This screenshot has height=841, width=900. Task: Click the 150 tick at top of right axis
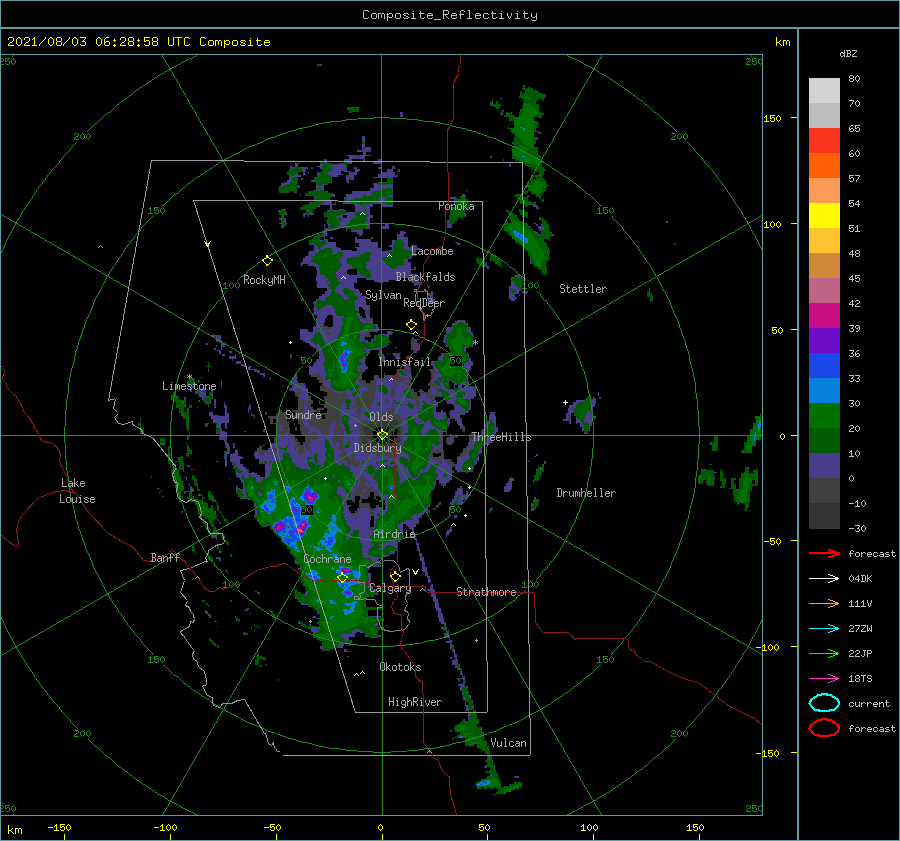(772, 118)
